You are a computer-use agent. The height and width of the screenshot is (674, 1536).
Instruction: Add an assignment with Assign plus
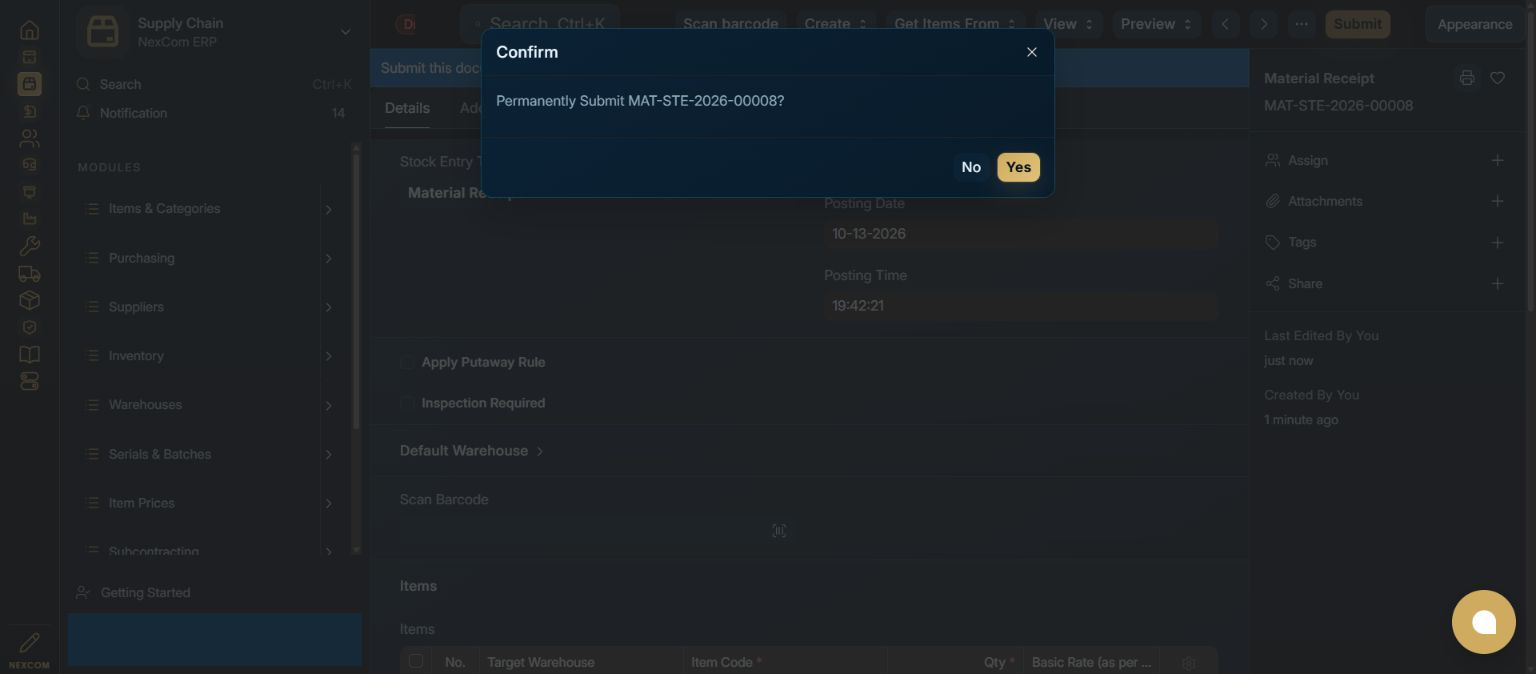click(1498, 161)
